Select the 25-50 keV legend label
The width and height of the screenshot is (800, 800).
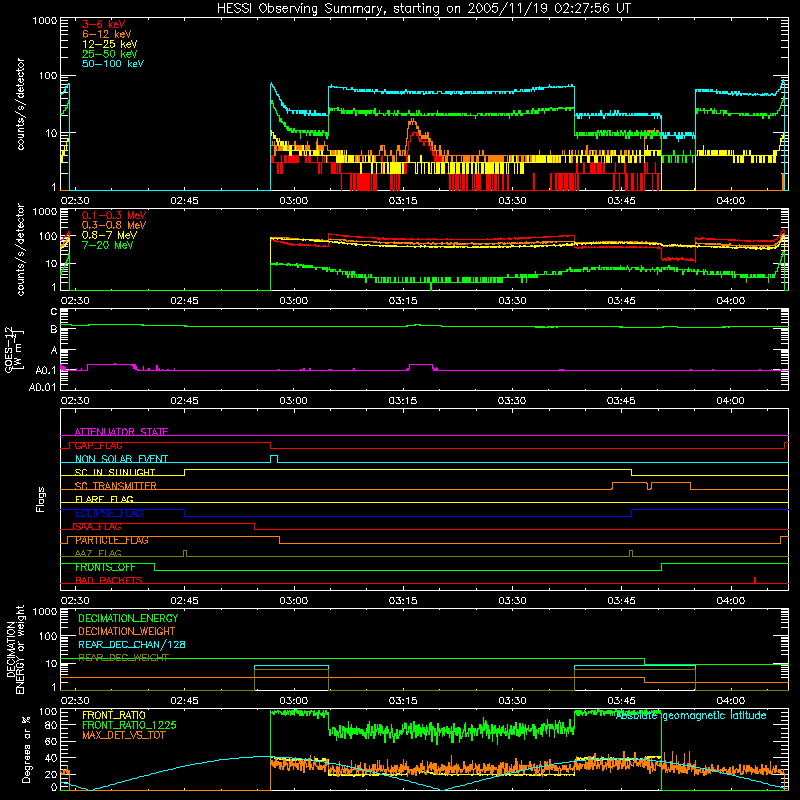click(110, 54)
